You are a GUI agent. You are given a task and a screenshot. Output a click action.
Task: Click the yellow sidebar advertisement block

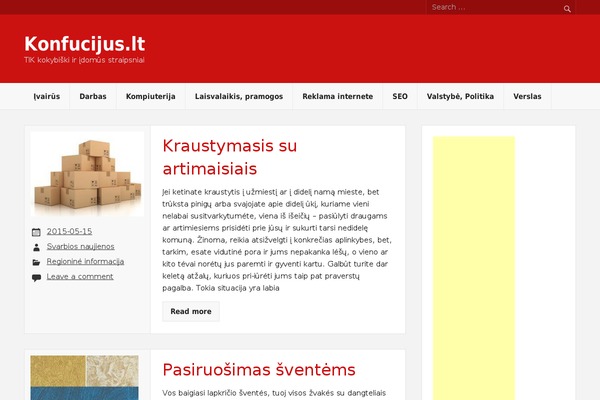point(474,268)
